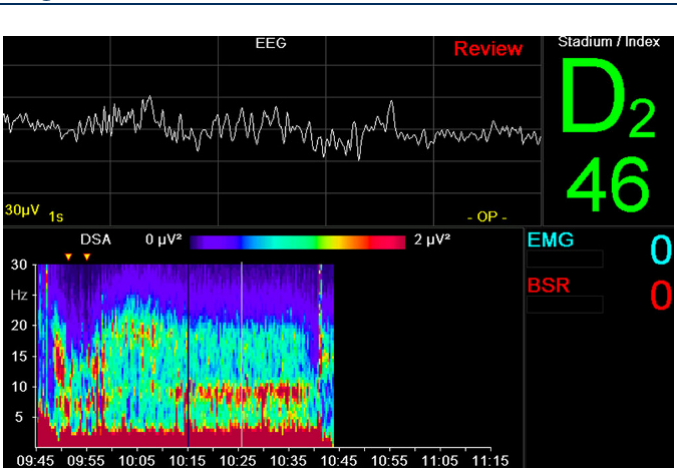
Task: Click the 2 µV² scale maximum label
Action: click(x=432, y=240)
